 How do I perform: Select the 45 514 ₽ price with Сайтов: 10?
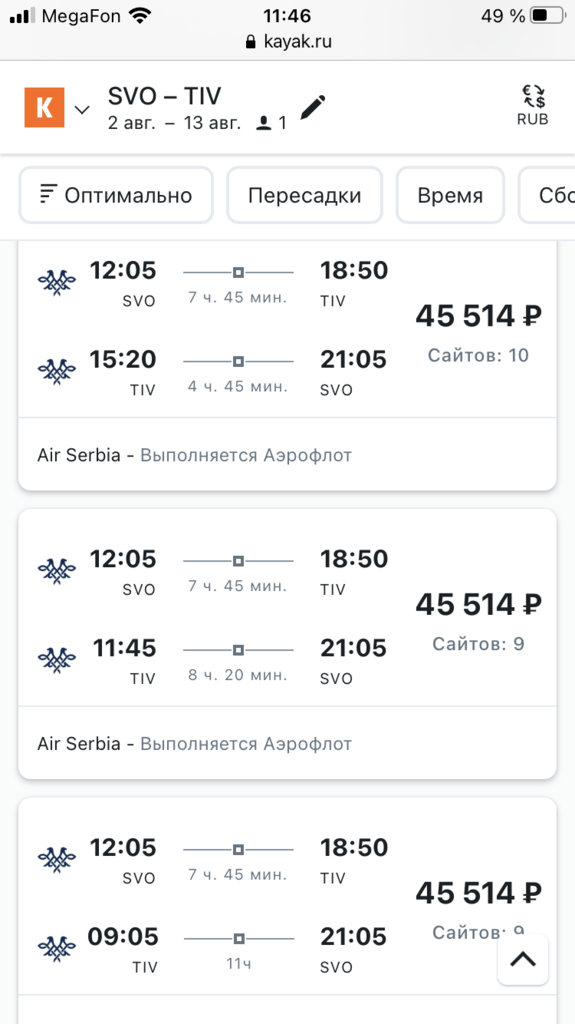click(x=478, y=316)
